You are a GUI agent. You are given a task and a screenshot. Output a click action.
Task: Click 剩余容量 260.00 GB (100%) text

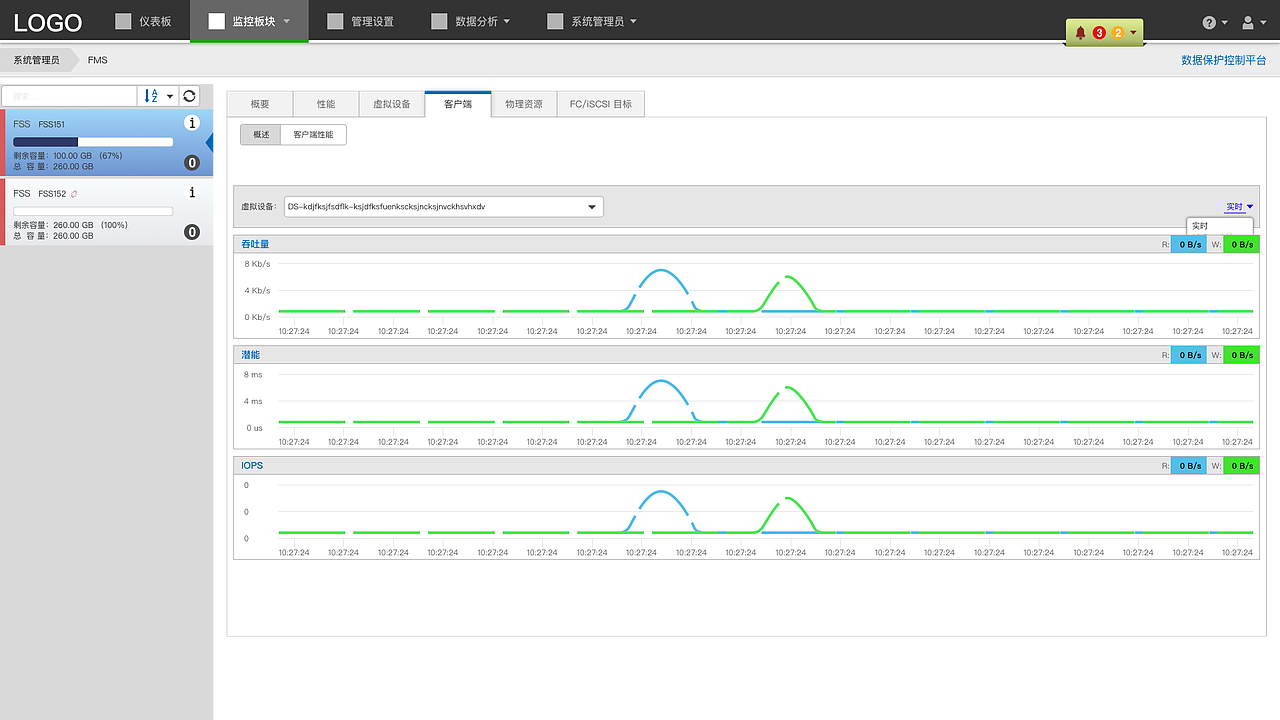click(x=70, y=225)
